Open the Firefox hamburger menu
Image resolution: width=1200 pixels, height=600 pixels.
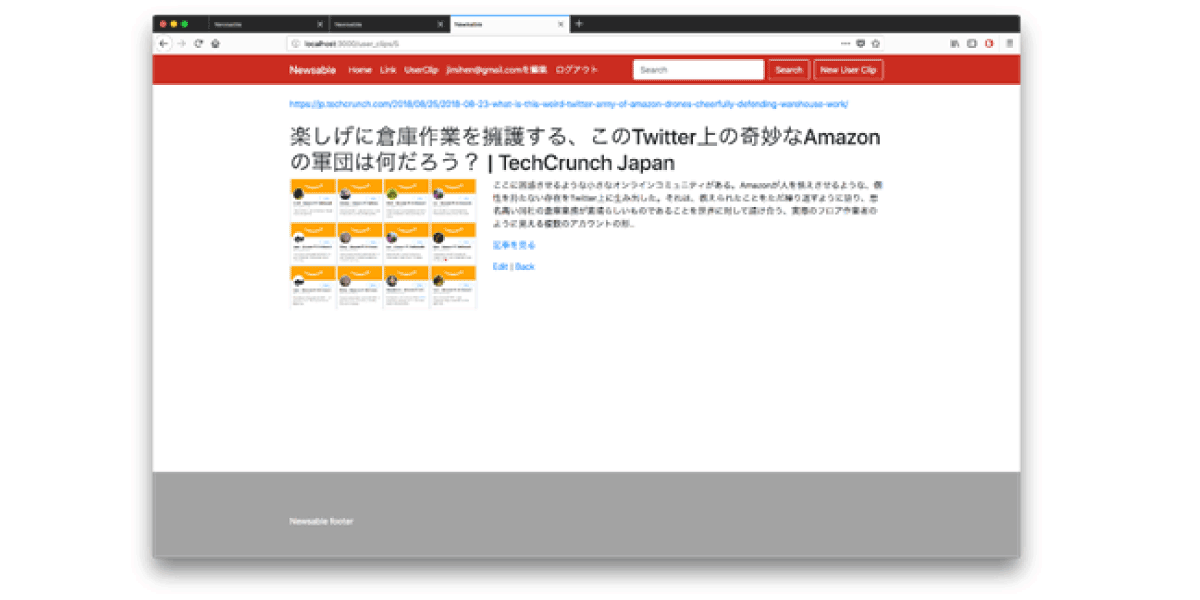[1009, 44]
